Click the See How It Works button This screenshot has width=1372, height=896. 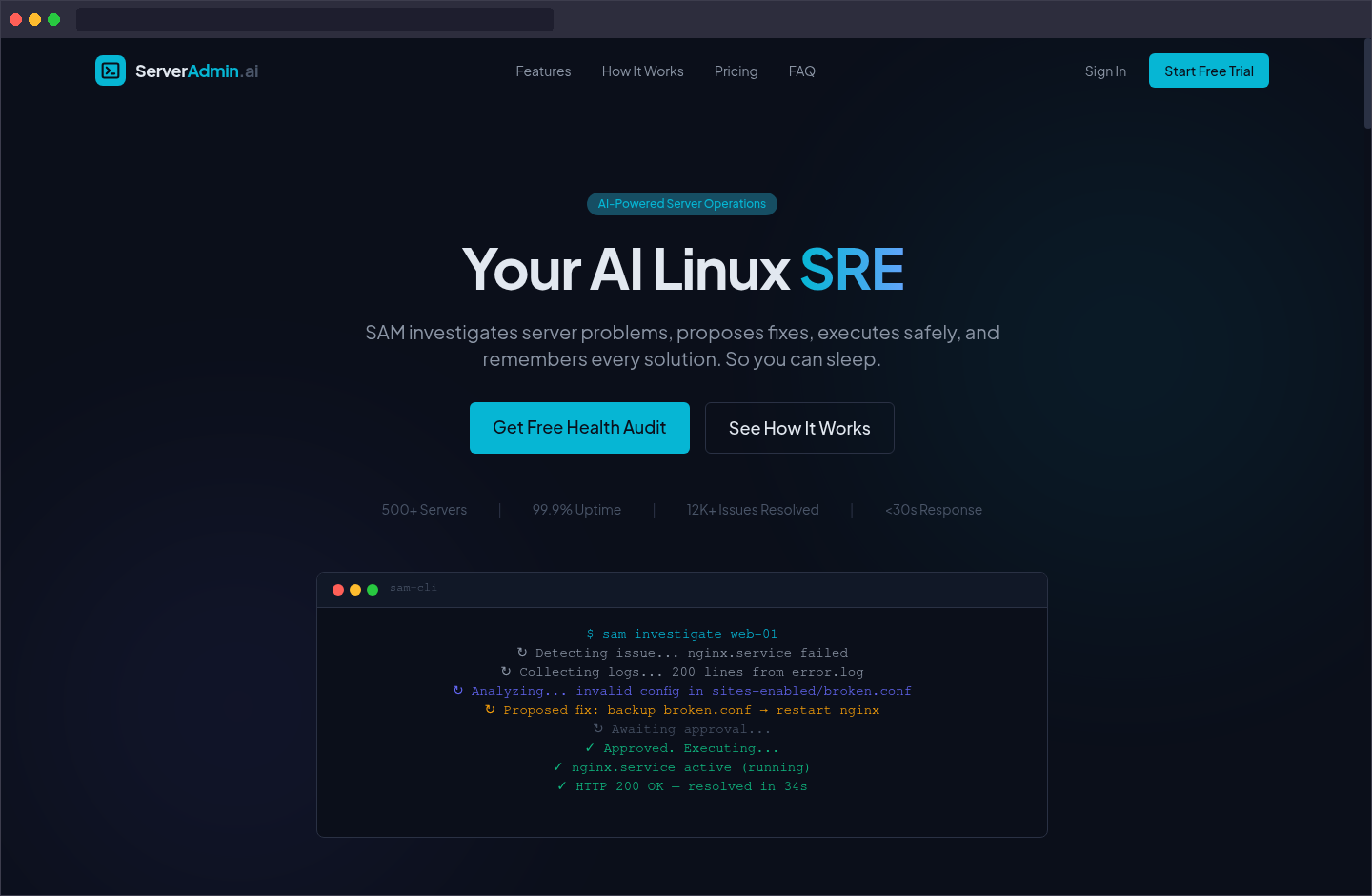click(798, 428)
